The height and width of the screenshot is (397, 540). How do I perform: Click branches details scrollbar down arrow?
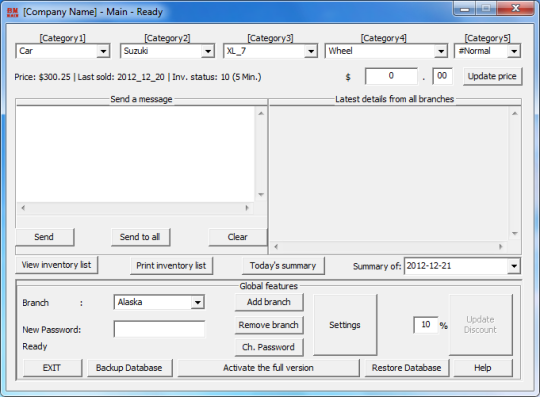tap(515, 234)
